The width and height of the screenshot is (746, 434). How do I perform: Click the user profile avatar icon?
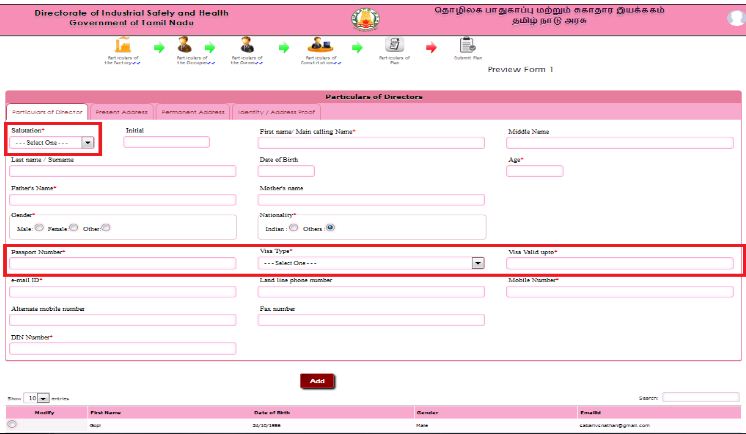(736, 18)
